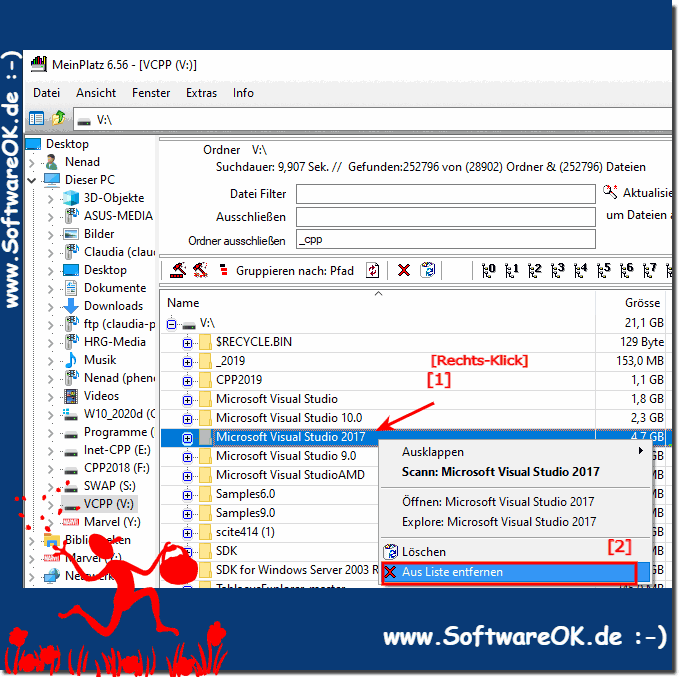The image size is (679, 677).
Task: Open the 'Gruppieren nach: Pfad' grouping option
Action: pyautogui.click(x=294, y=271)
